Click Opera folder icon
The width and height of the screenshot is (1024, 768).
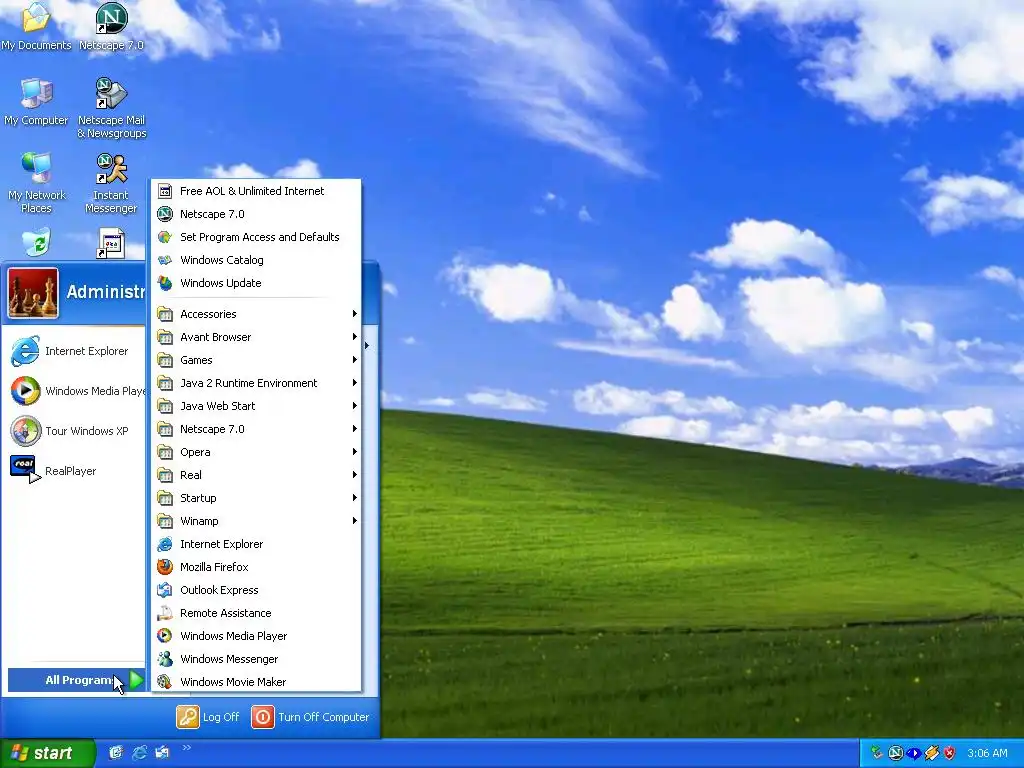pos(165,452)
